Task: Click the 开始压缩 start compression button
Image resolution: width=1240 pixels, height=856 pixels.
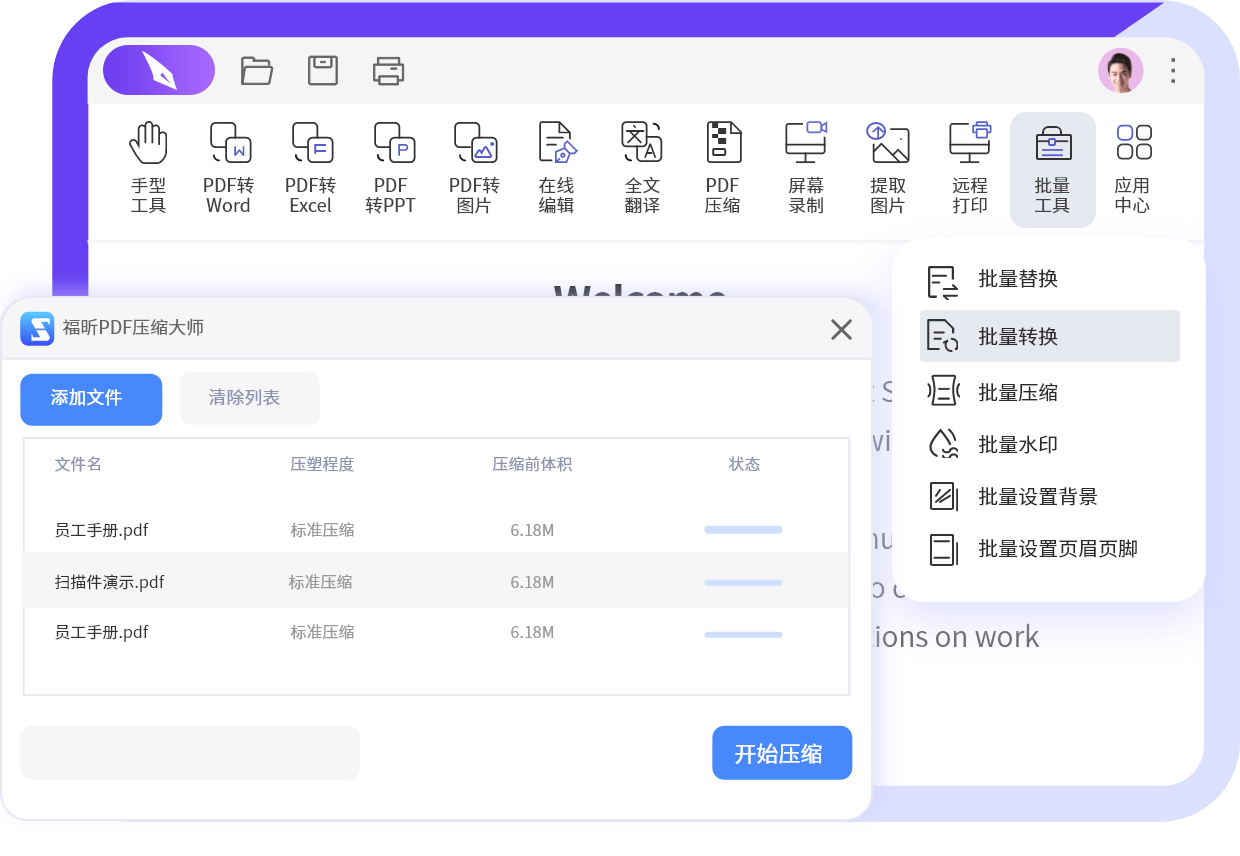Action: pyautogui.click(x=782, y=753)
